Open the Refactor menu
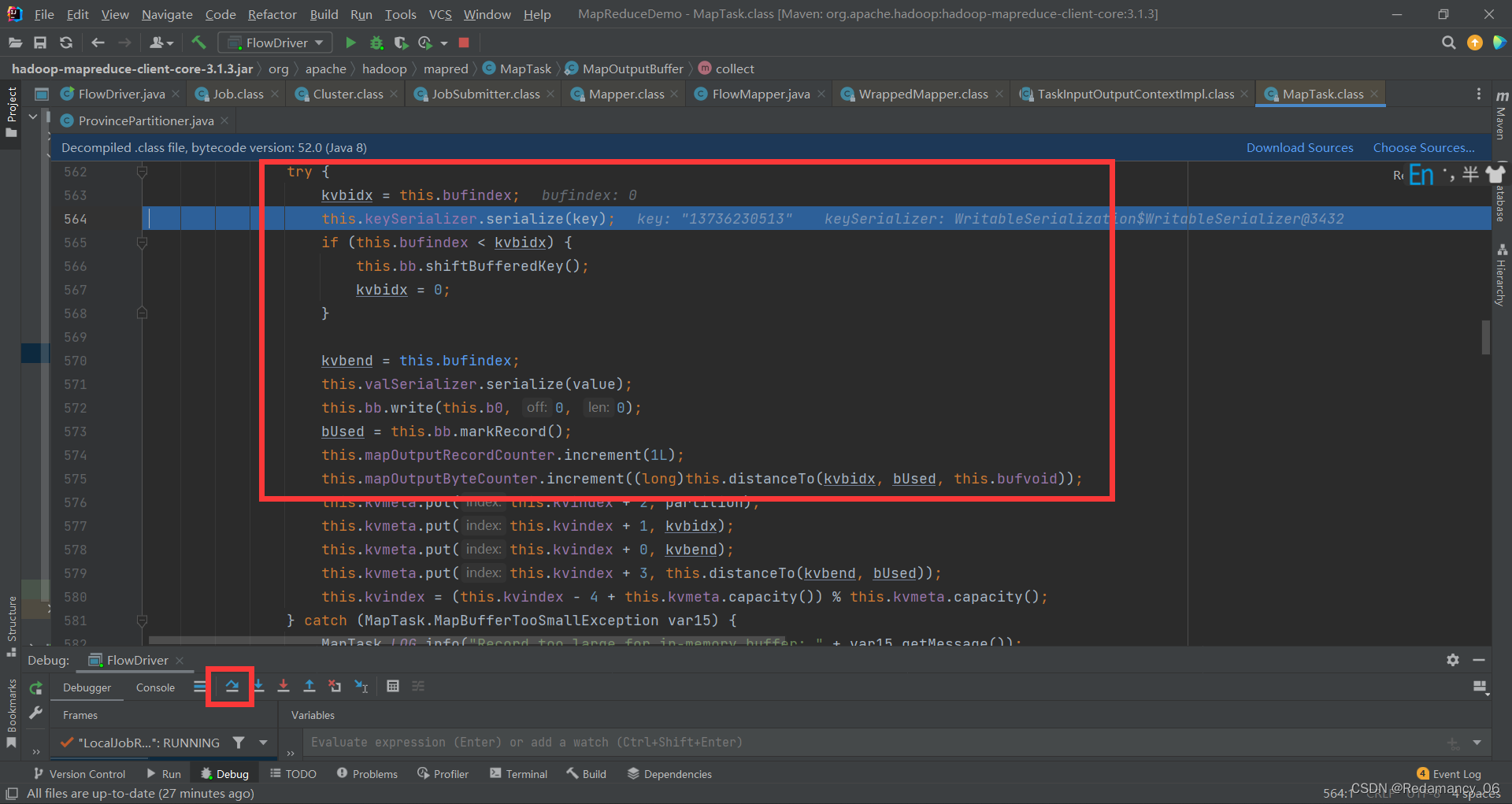Image resolution: width=1512 pixels, height=804 pixels. pyautogui.click(x=272, y=14)
